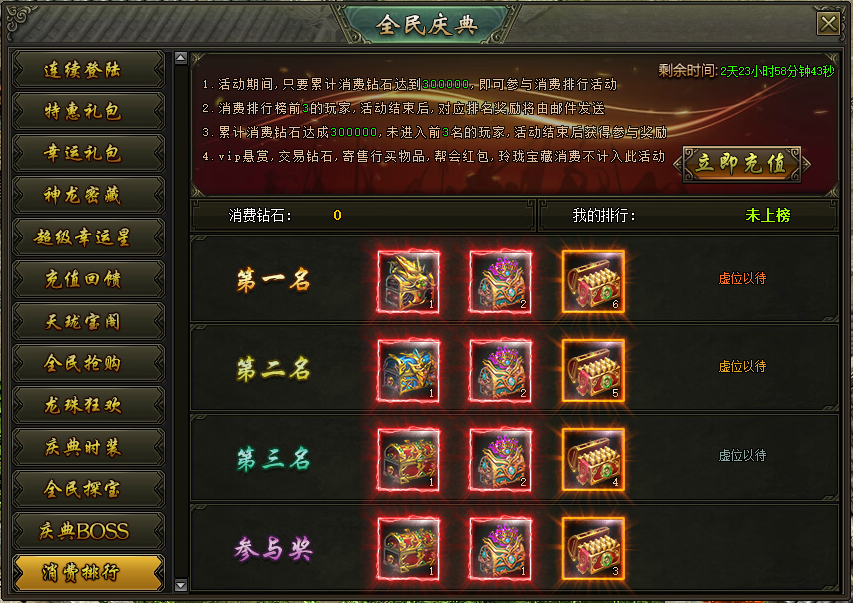853x603 pixels.
Task: Click the 立即充值 recharge button
Action: [741, 164]
